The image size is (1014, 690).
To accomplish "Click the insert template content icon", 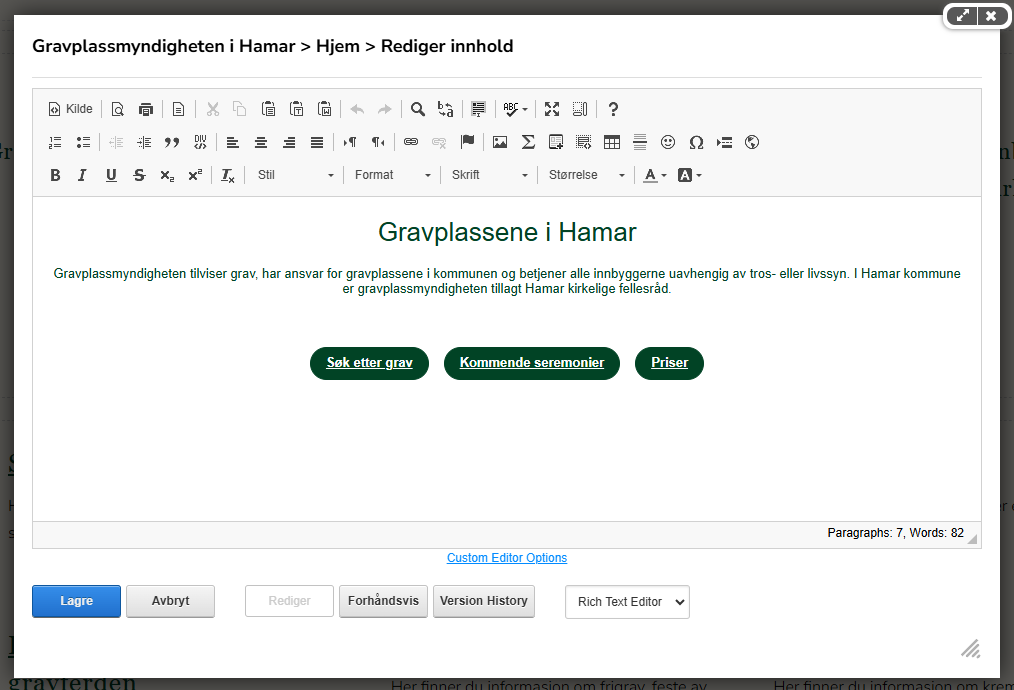I will click(x=556, y=142).
